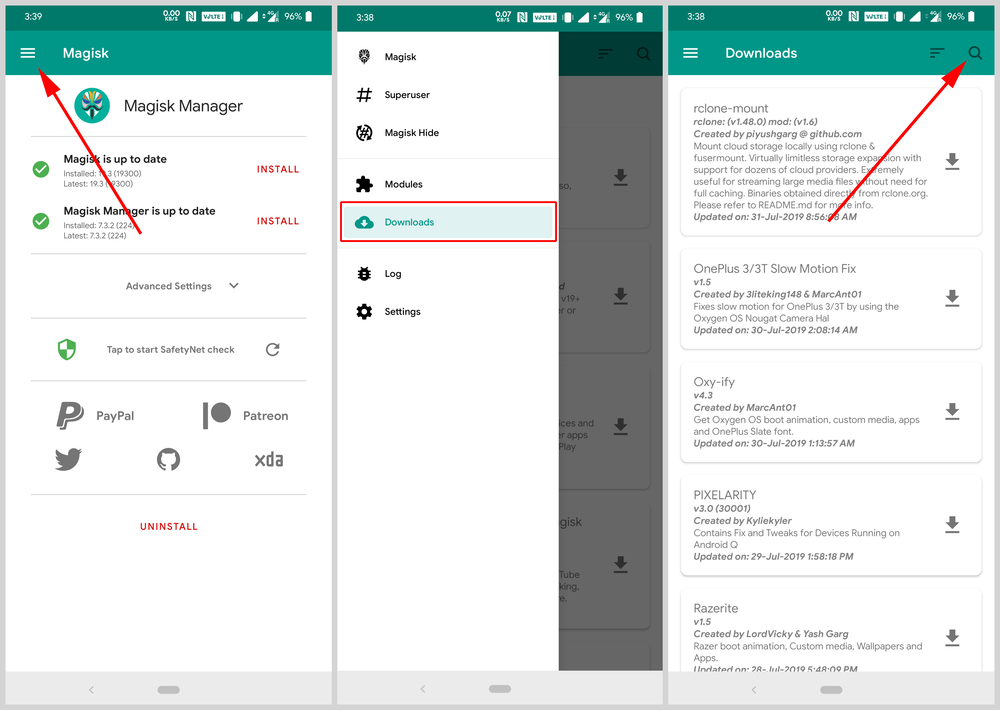The image size is (1000, 710).
Task: Open the Twitter bird icon
Action: 68,459
